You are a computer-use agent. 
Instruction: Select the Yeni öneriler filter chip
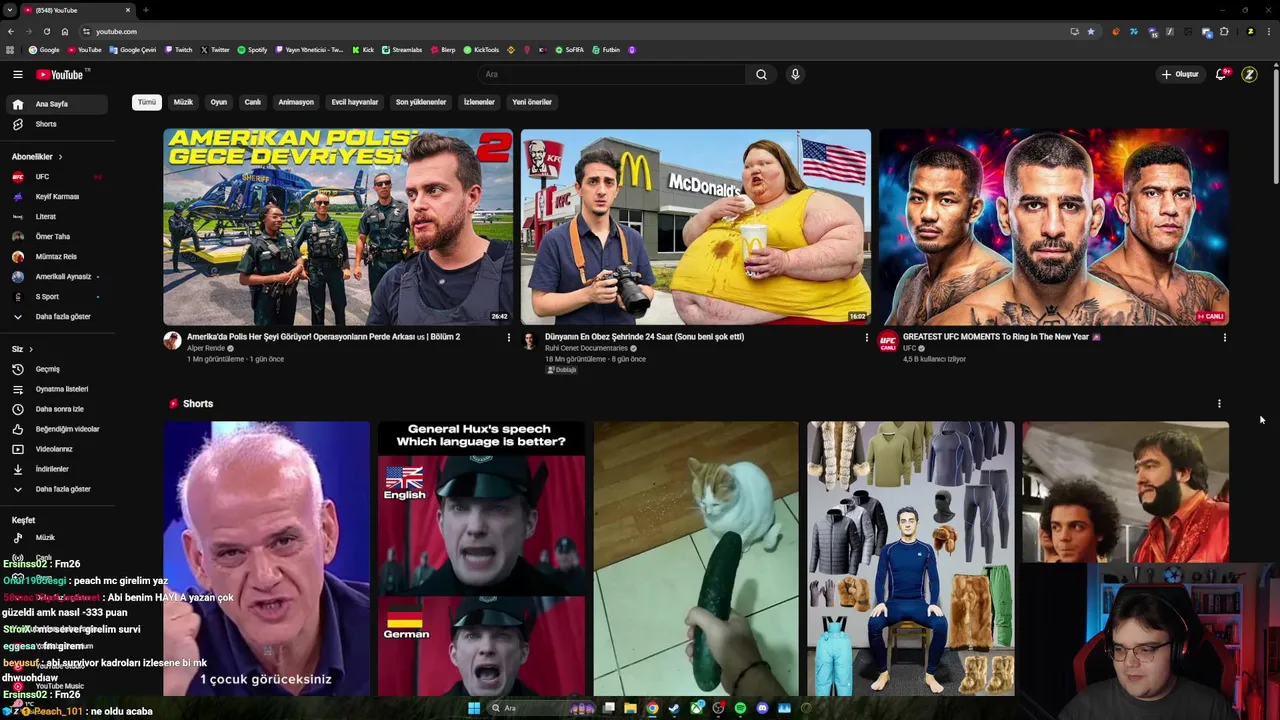[x=532, y=102]
